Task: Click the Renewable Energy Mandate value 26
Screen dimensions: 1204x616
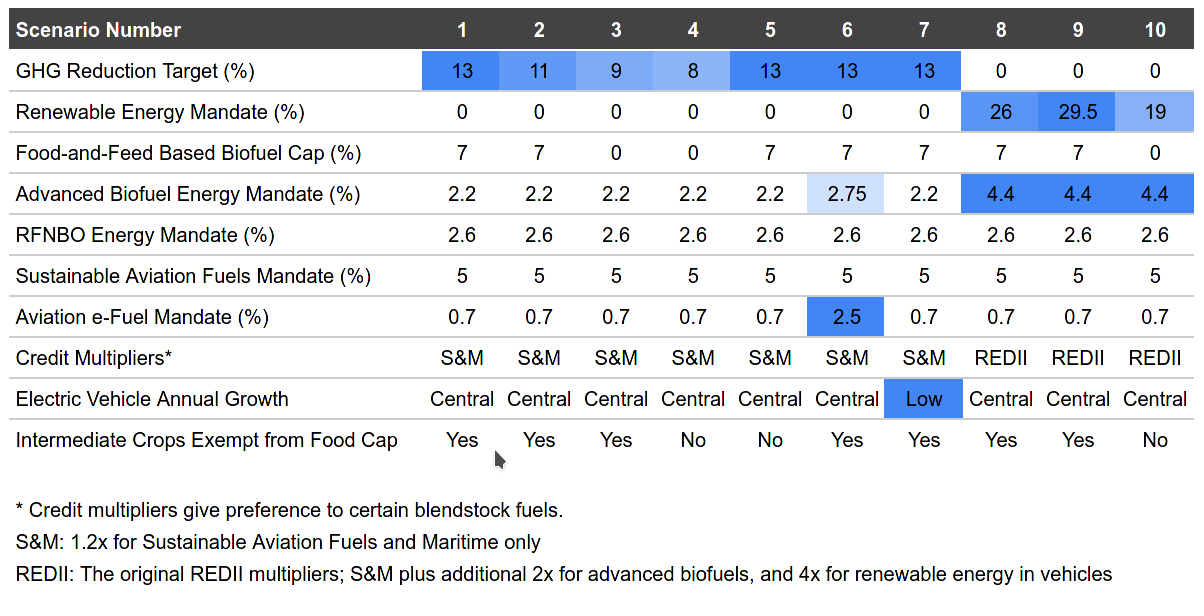Action: (1000, 112)
